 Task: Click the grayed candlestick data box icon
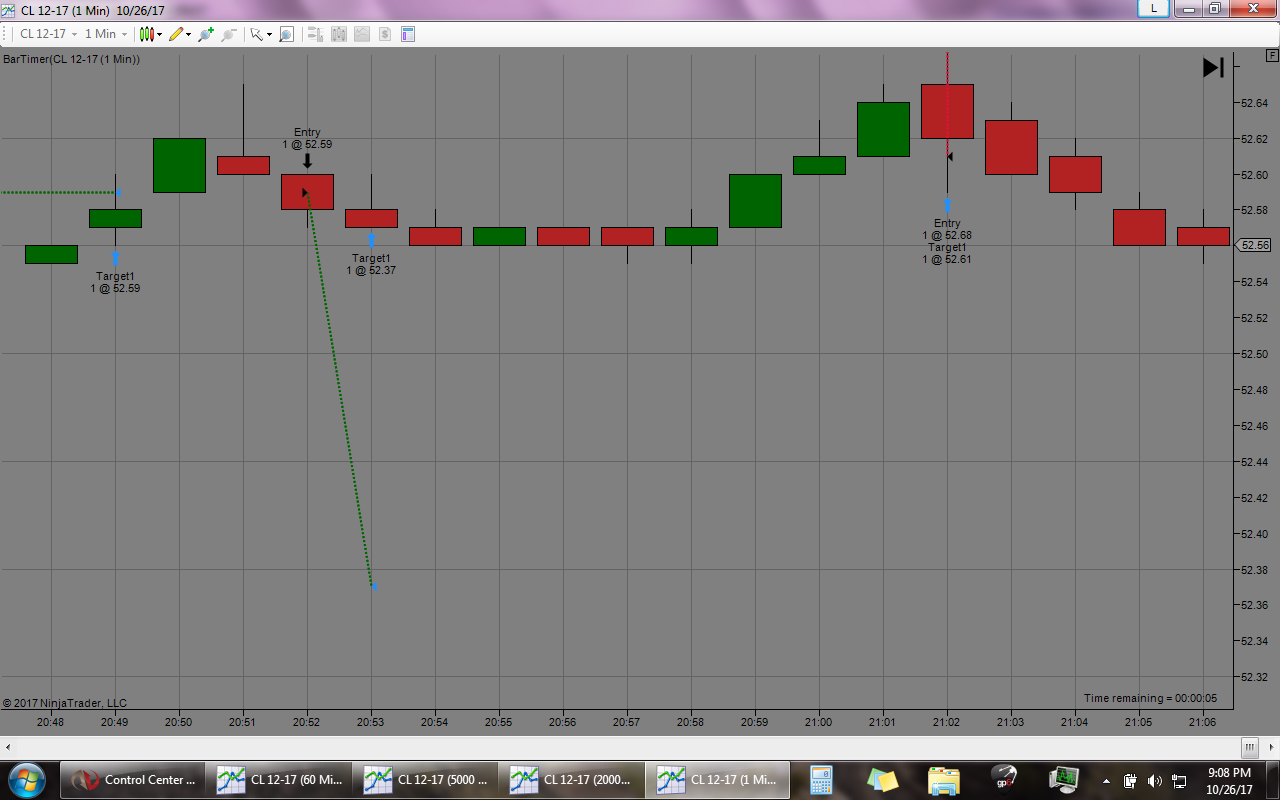338,34
